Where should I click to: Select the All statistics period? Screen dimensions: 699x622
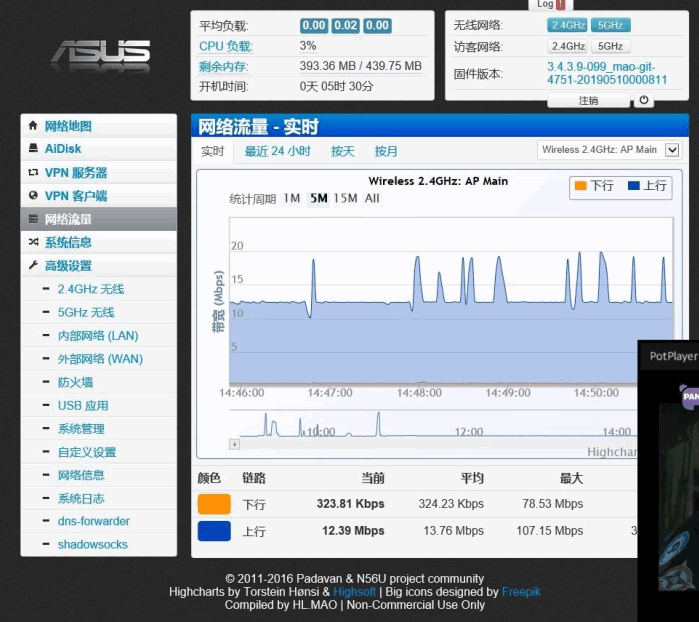[x=372, y=198]
